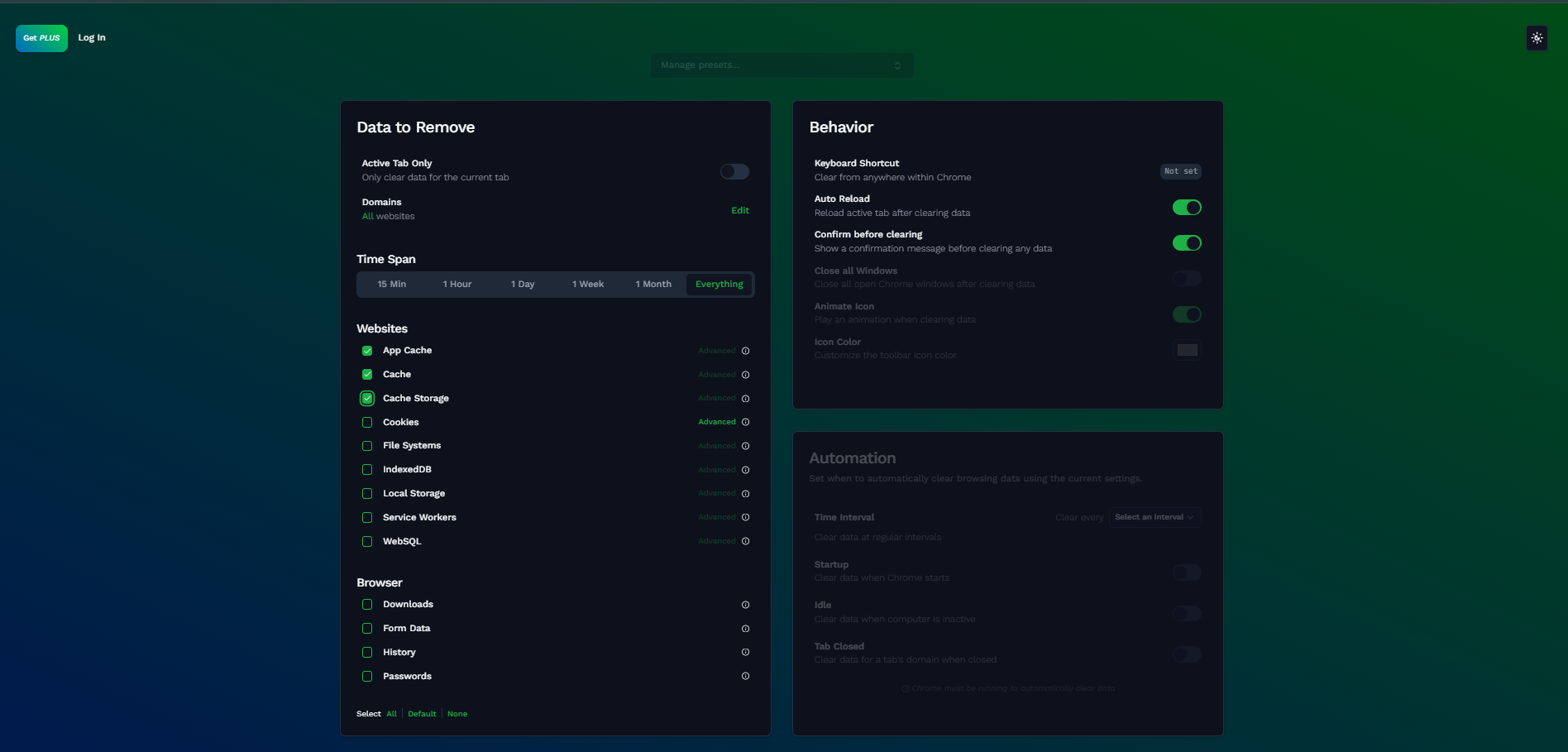
Task: Click the Advanced link for Cookies
Action: coord(717,422)
